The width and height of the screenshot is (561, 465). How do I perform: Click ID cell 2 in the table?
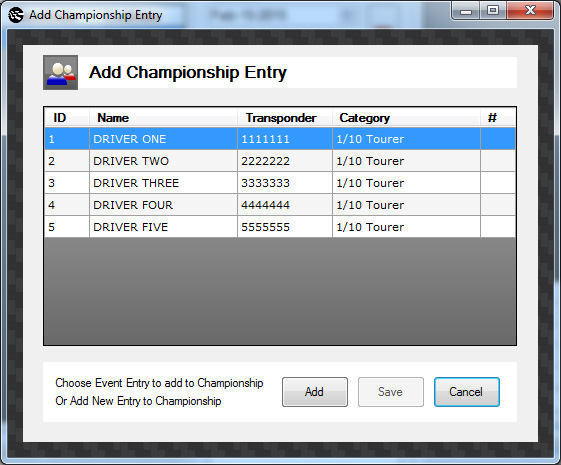[x=67, y=161]
